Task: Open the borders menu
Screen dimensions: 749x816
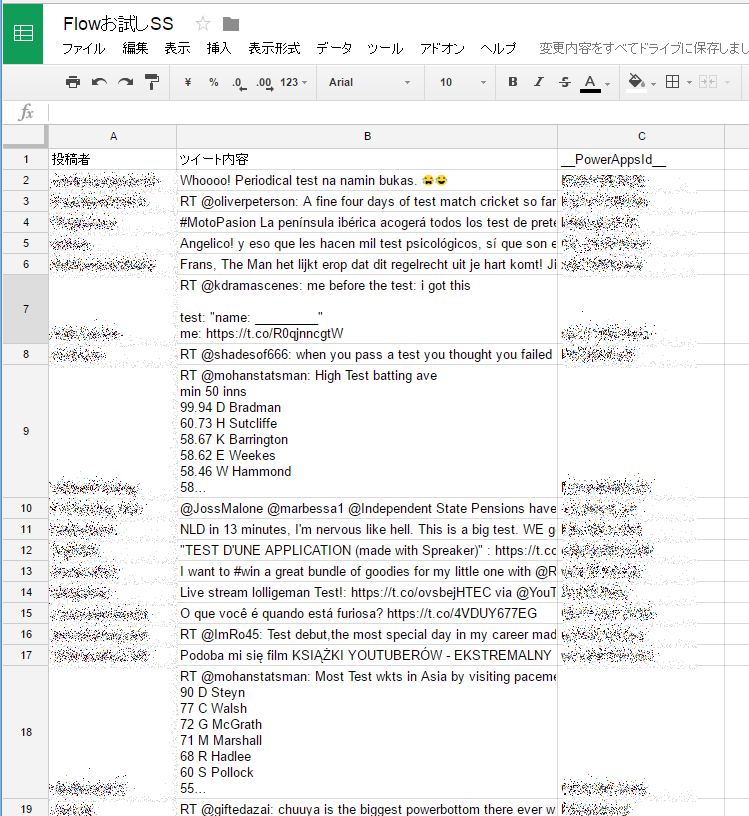Action: [672, 82]
